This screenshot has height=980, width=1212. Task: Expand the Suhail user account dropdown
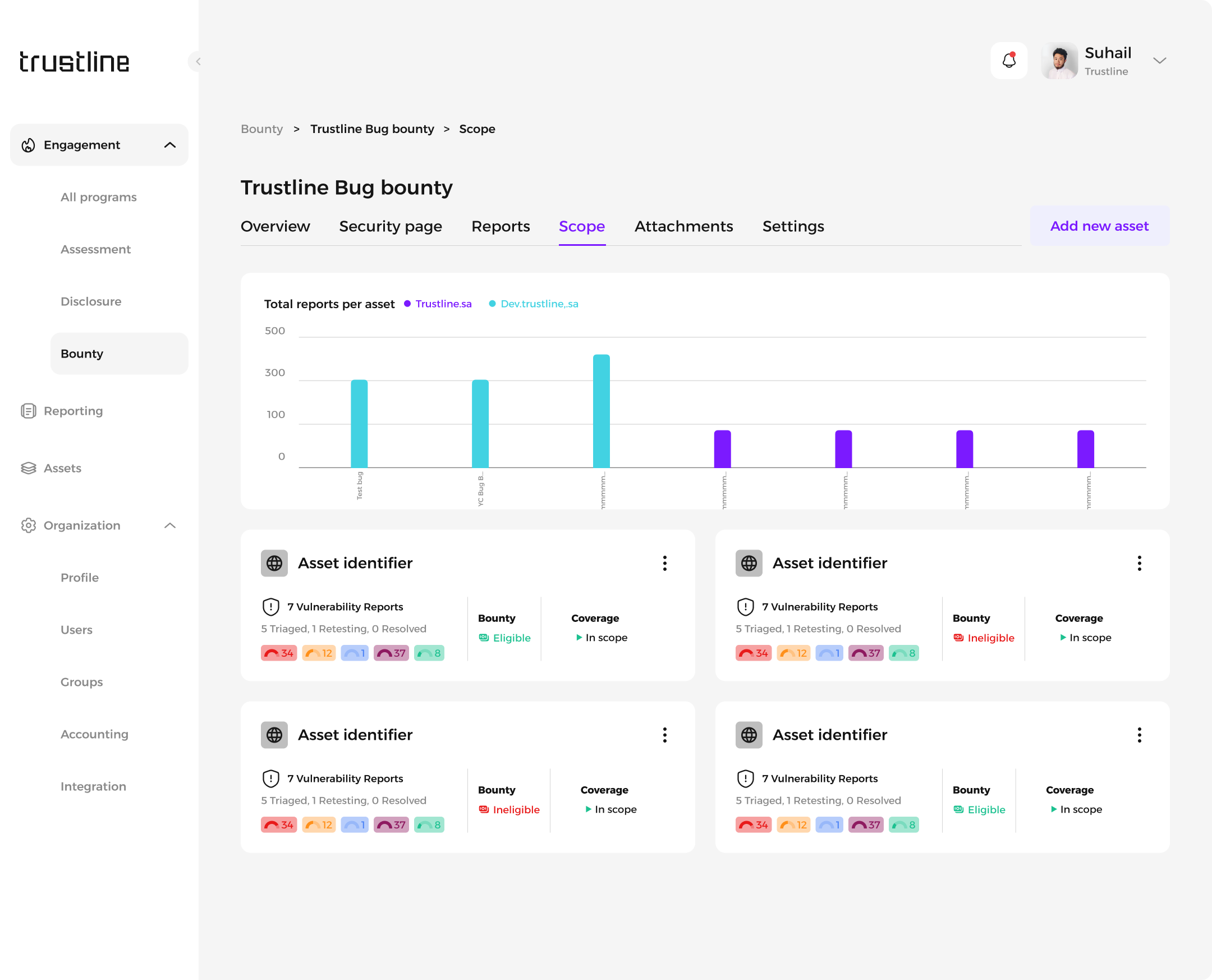(1159, 61)
